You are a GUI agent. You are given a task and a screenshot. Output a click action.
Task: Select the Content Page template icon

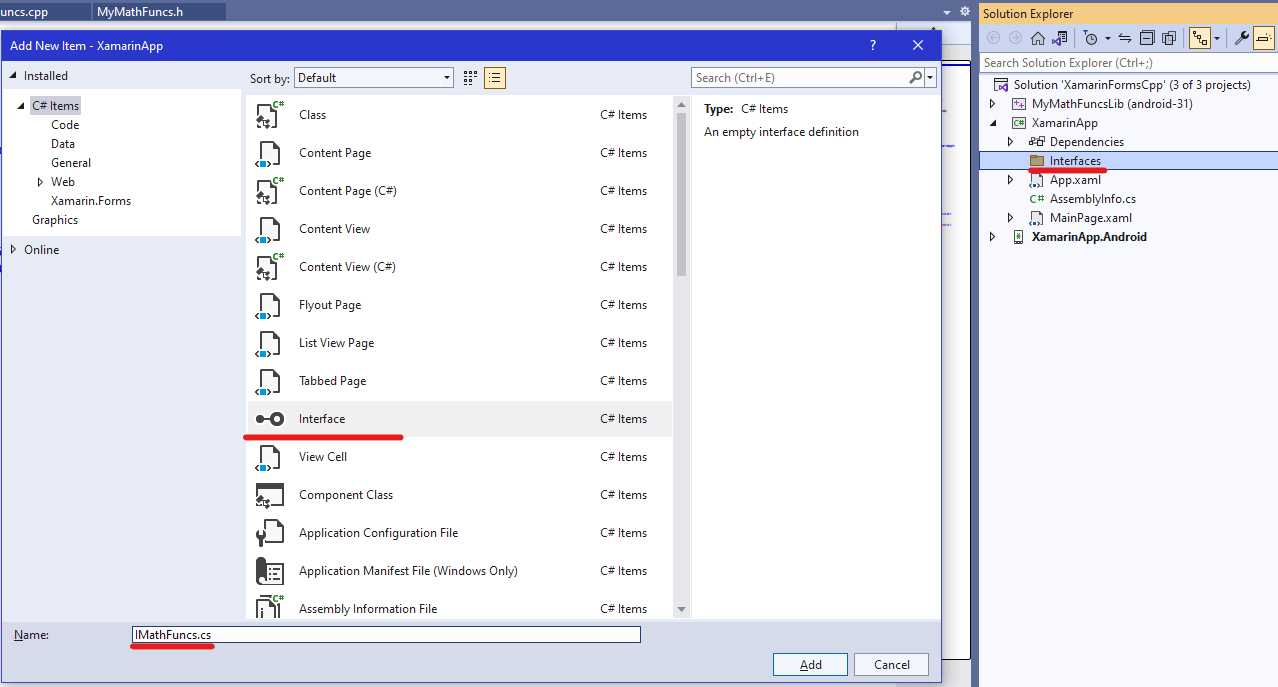click(x=268, y=152)
